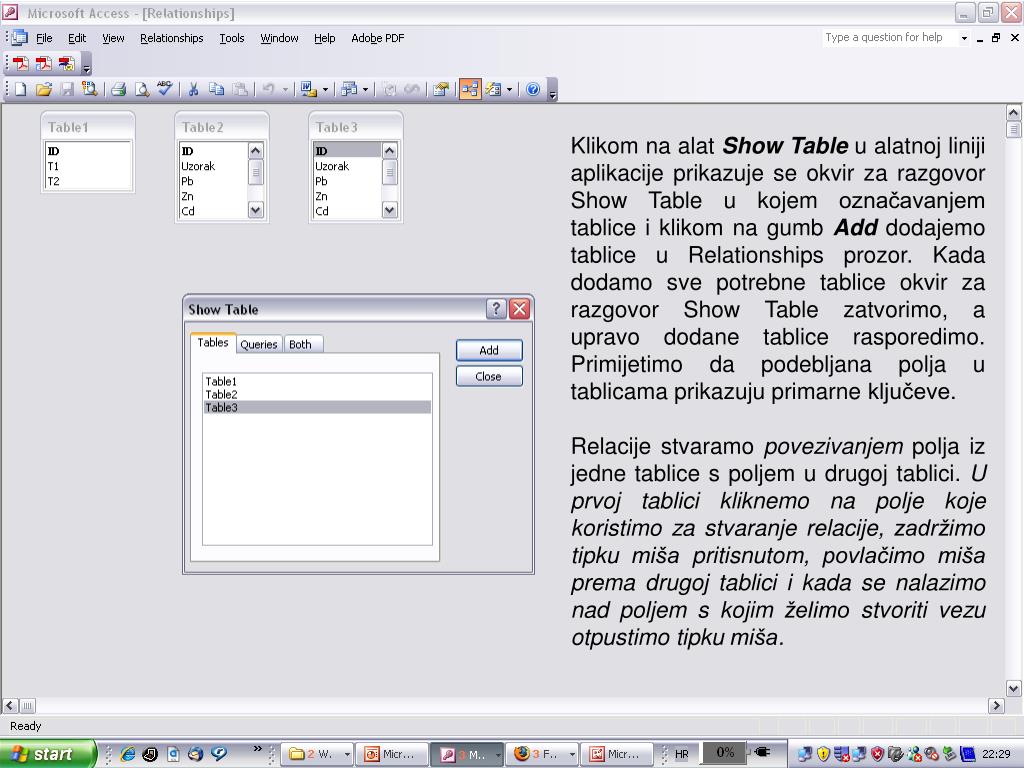Screen dimensions: 1024x768
Task: Click the Table2 scroll down arrow
Action: 256,210
